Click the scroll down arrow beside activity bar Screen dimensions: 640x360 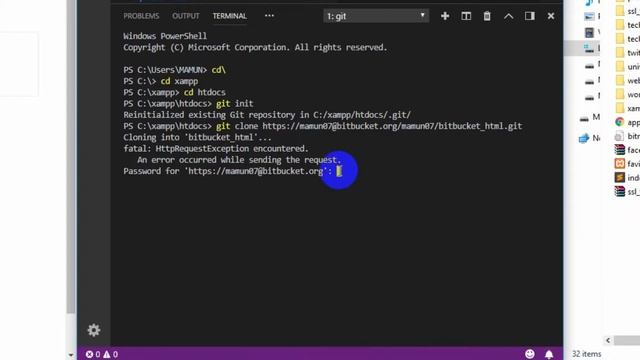tap(71, 355)
